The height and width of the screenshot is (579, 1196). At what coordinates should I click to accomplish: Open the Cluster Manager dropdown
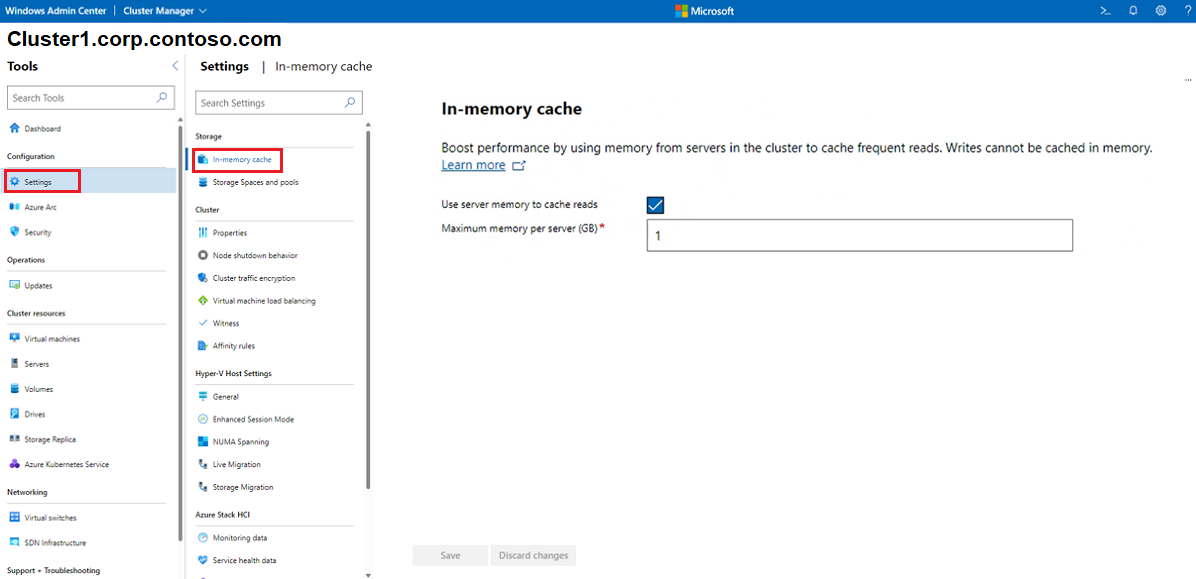click(x=164, y=11)
